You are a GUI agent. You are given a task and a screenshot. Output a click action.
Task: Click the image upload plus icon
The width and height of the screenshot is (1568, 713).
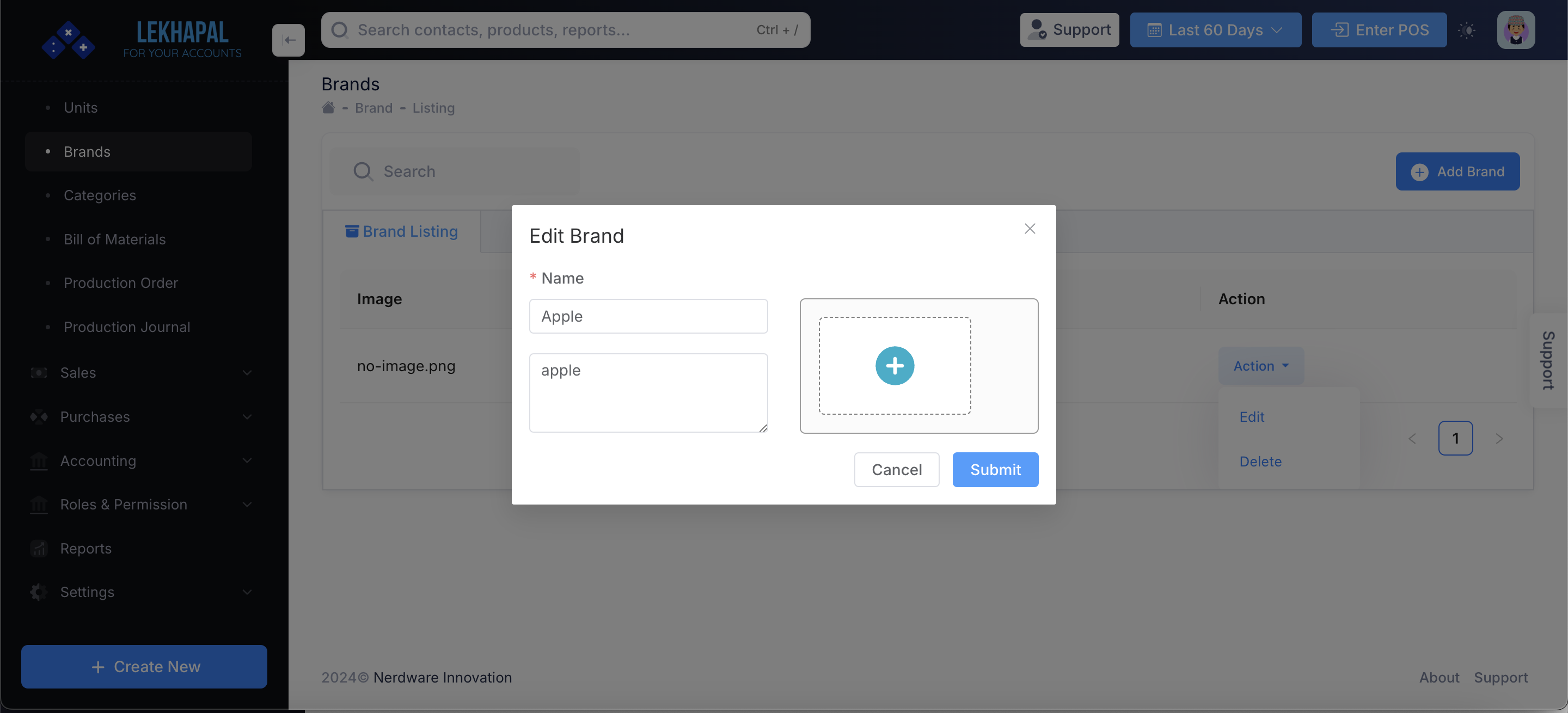point(894,366)
